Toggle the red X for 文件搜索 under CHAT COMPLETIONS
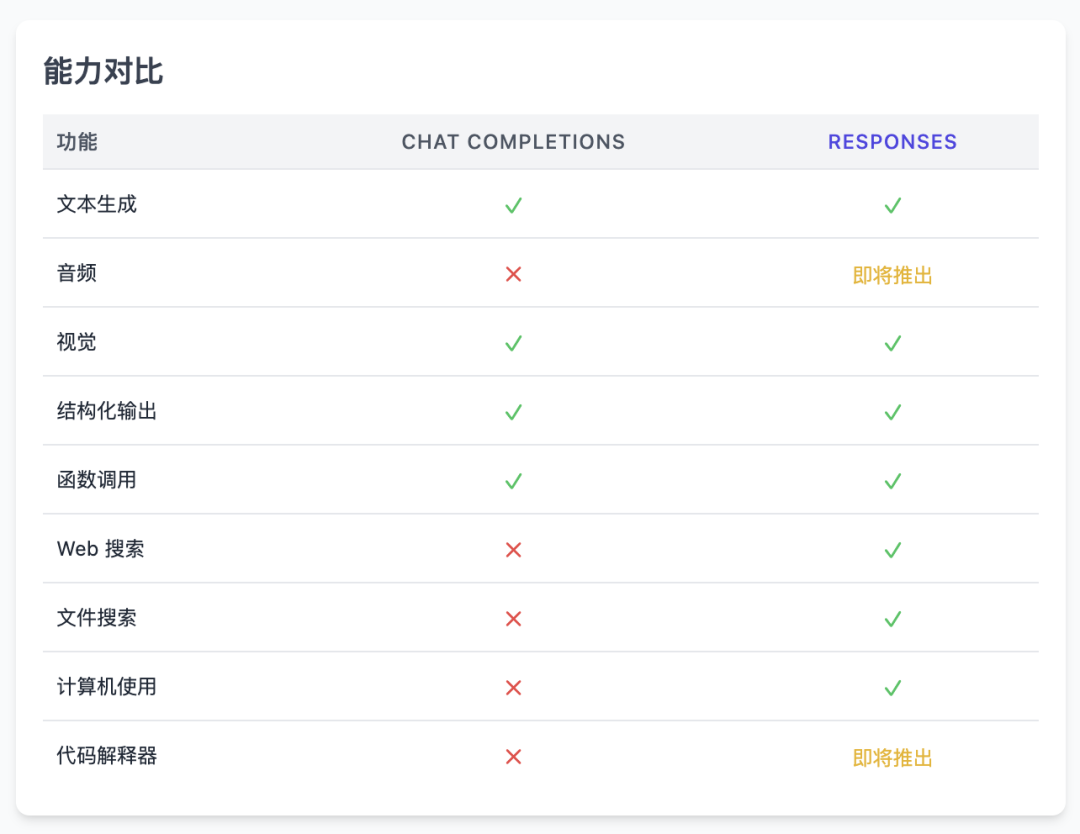Screen dimensions: 1080x834 (513, 618)
